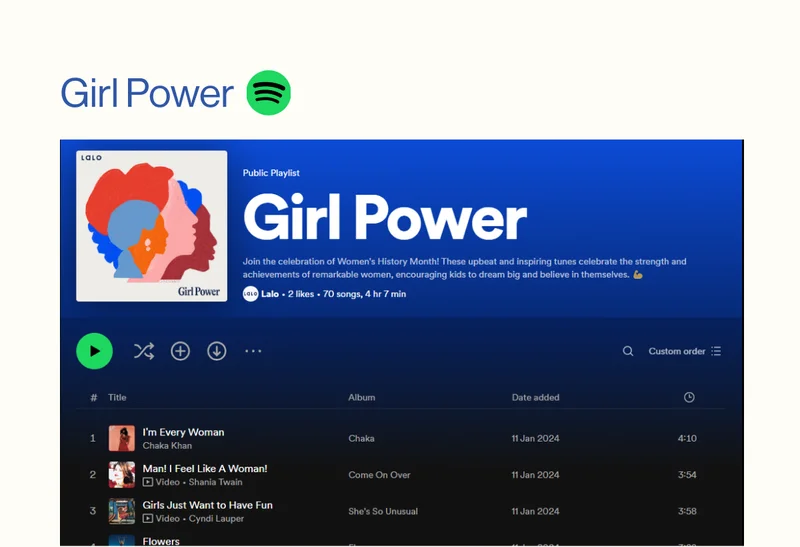Click the 3:54 duration of track 2
The height and width of the screenshot is (547, 800).
pyautogui.click(x=687, y=475)
